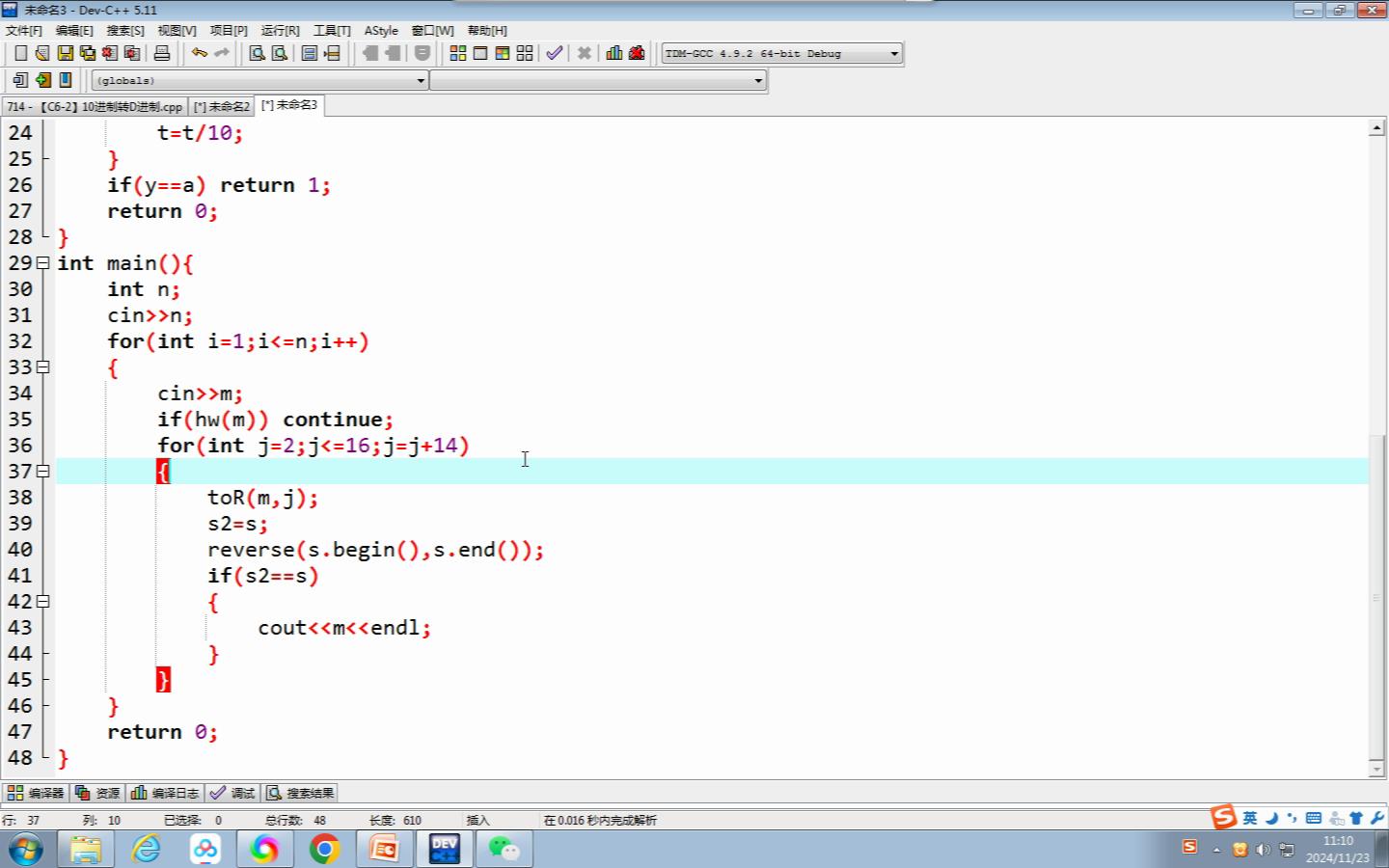Click the editor scrollbar up arrow

point(1376,128)
